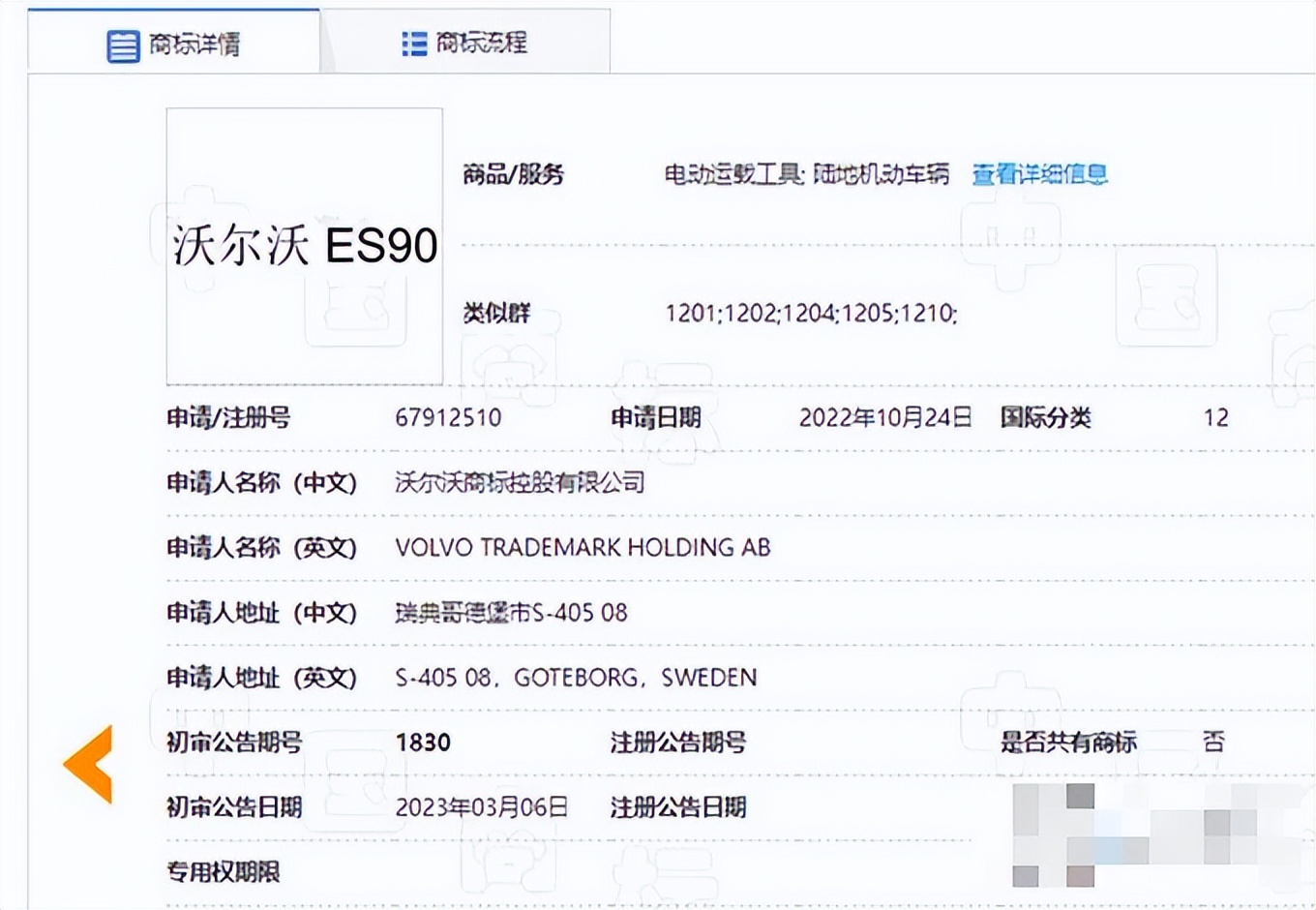Select the date 2023年03月06日
The width and height of the screenshot is (1316, 910).
click(x=481, y=807)
